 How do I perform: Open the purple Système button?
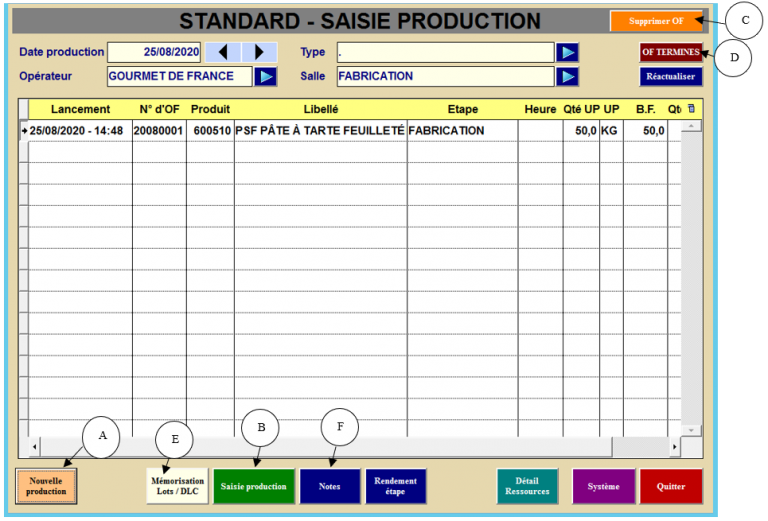click(603, 486)
